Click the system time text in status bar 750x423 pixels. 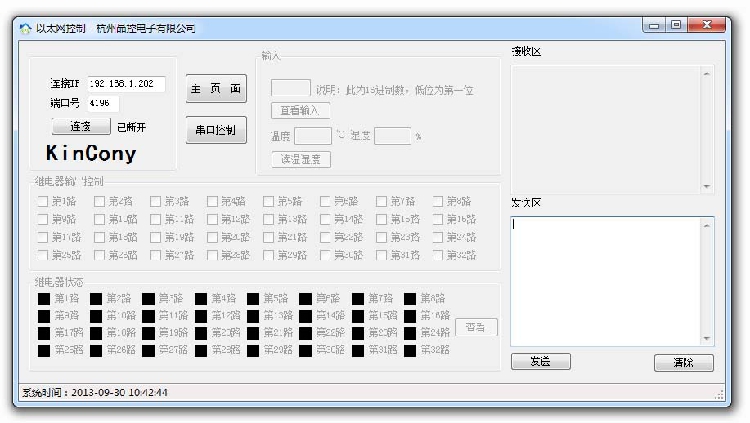(x=95, y=393)
